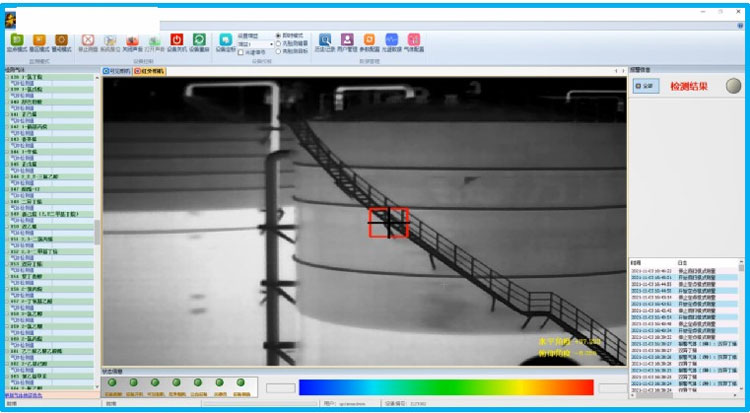750x413 pixels.
Task: Click the 全屏 fullscreen button
Action: pyautogui.click(x=644, y=86)
